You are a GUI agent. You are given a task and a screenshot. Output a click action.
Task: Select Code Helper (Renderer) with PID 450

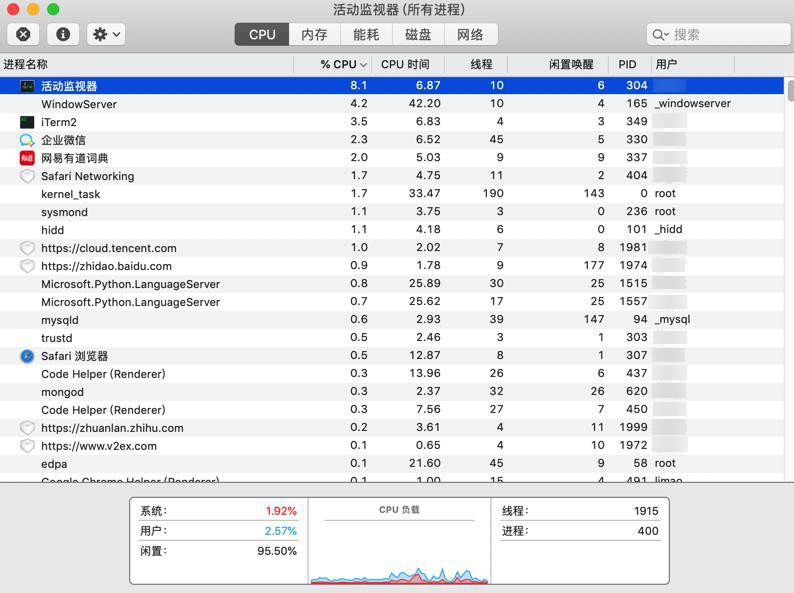click(x=392, y=410)
